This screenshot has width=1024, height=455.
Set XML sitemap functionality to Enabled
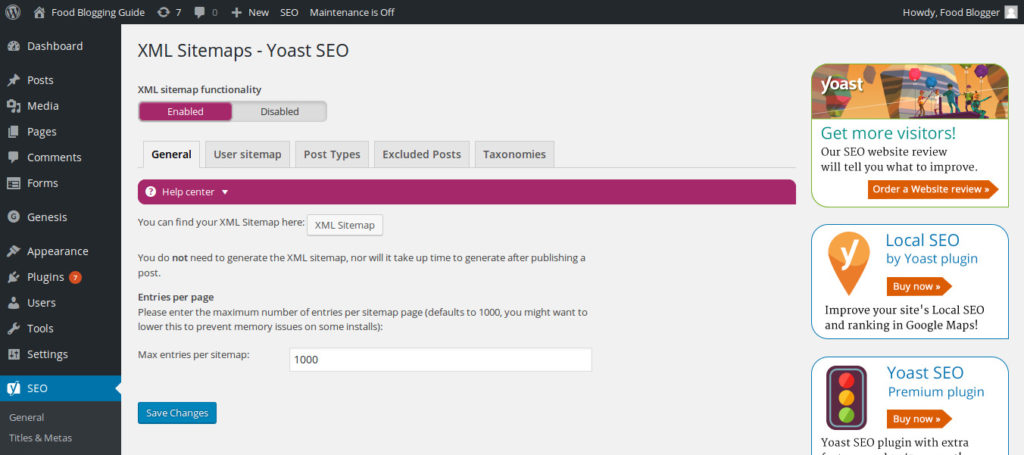185,112
